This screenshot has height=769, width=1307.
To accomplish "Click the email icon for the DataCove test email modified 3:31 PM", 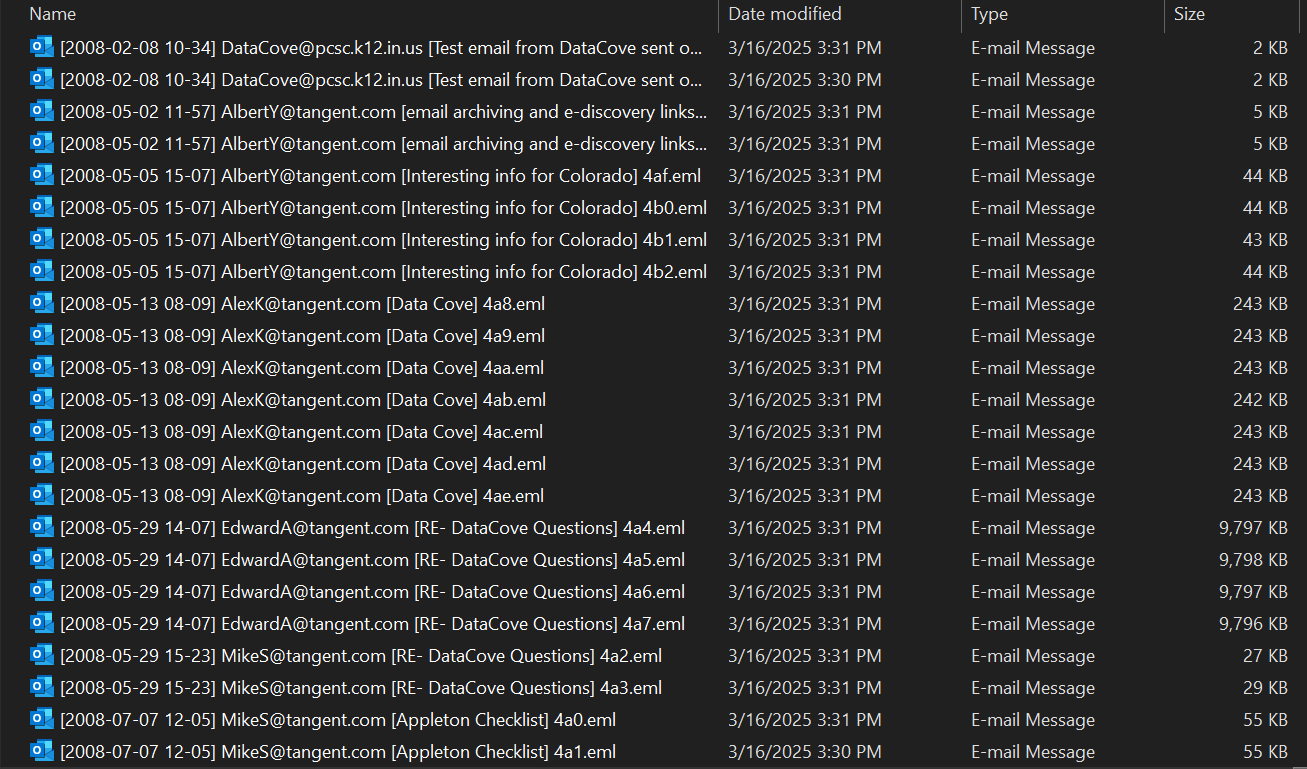I will (x=42, y=47).
